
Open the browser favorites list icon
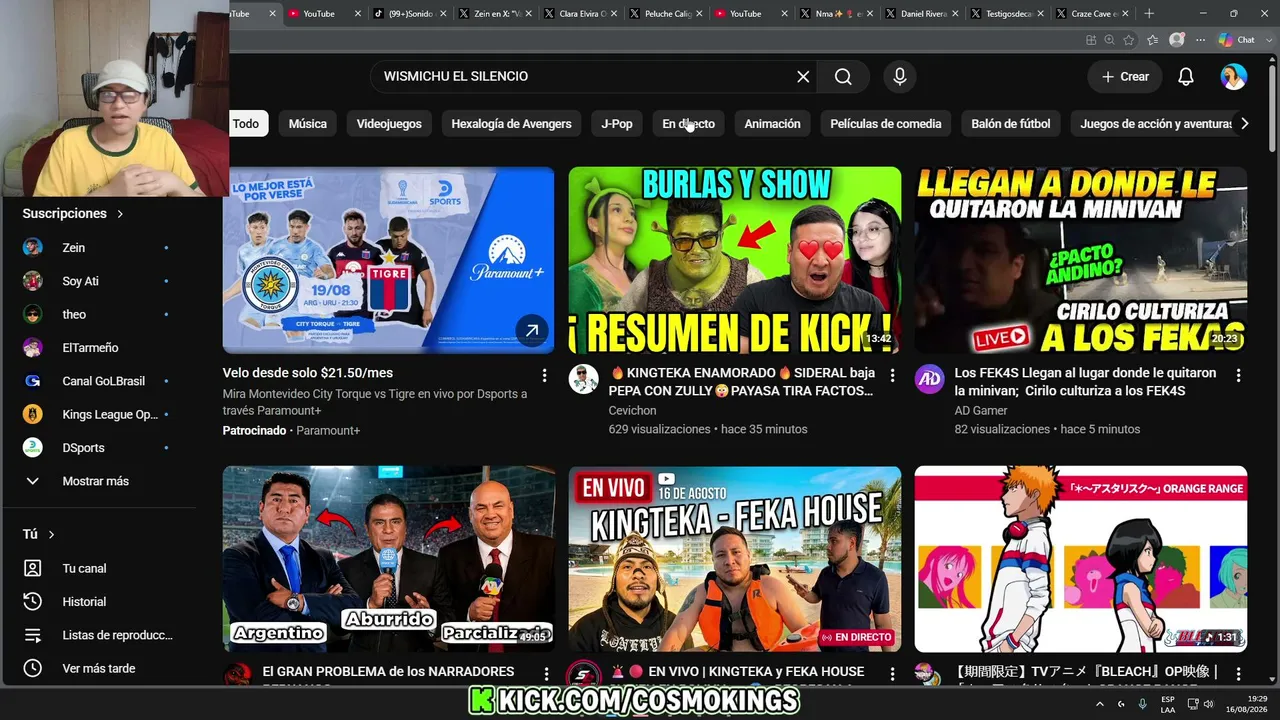click(x=1153, y=40)
